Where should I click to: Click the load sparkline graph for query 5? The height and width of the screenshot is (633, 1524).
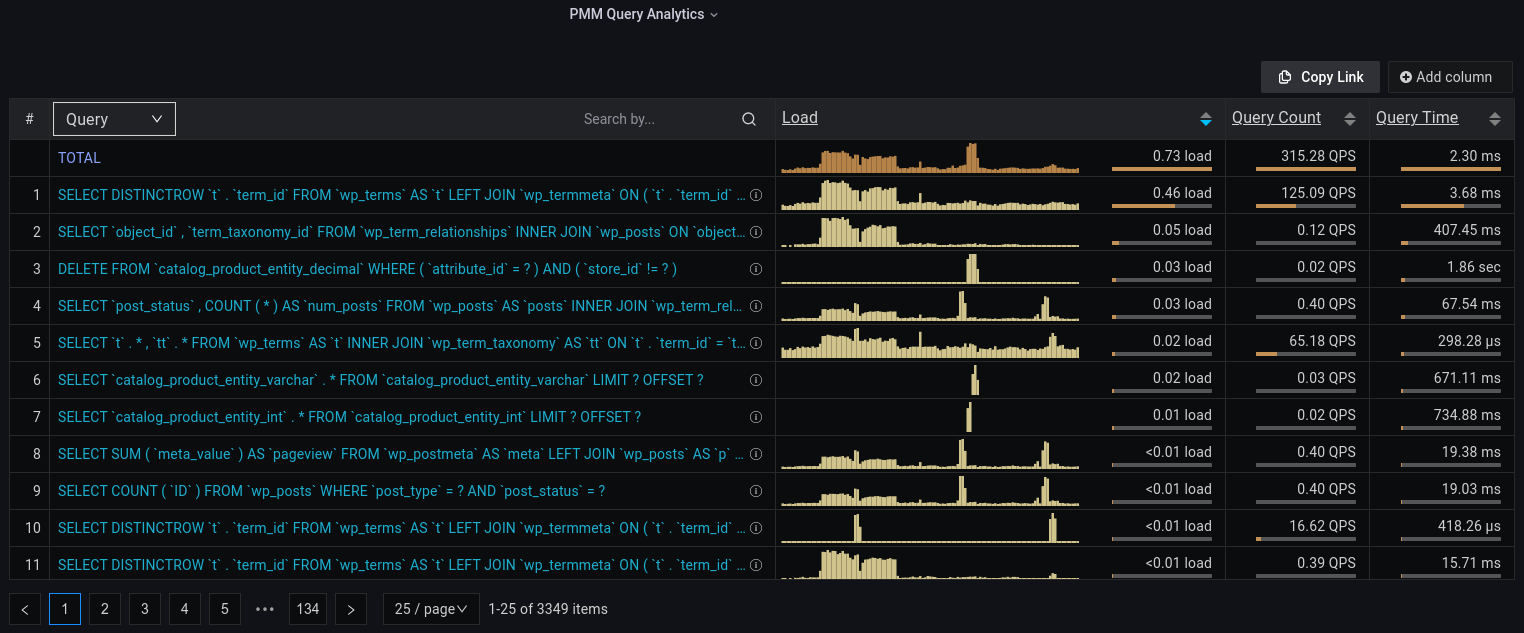tap(929, 343)
